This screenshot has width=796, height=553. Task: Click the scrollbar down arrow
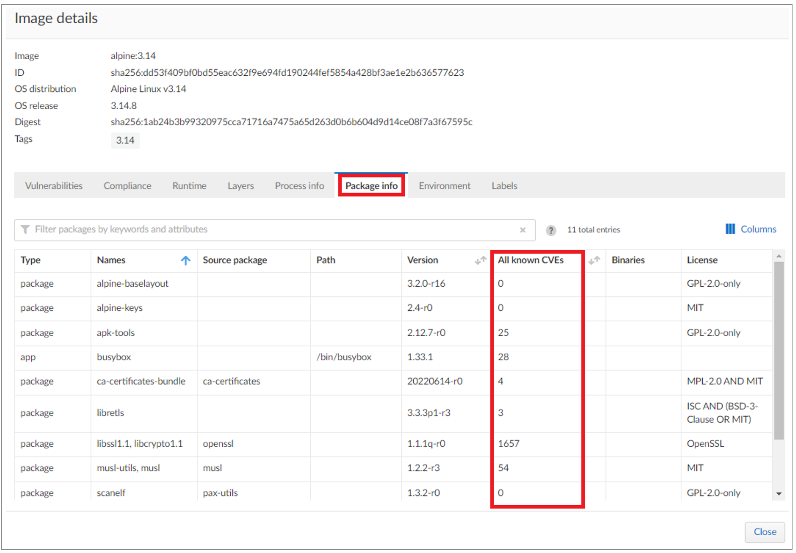point(779,494)
